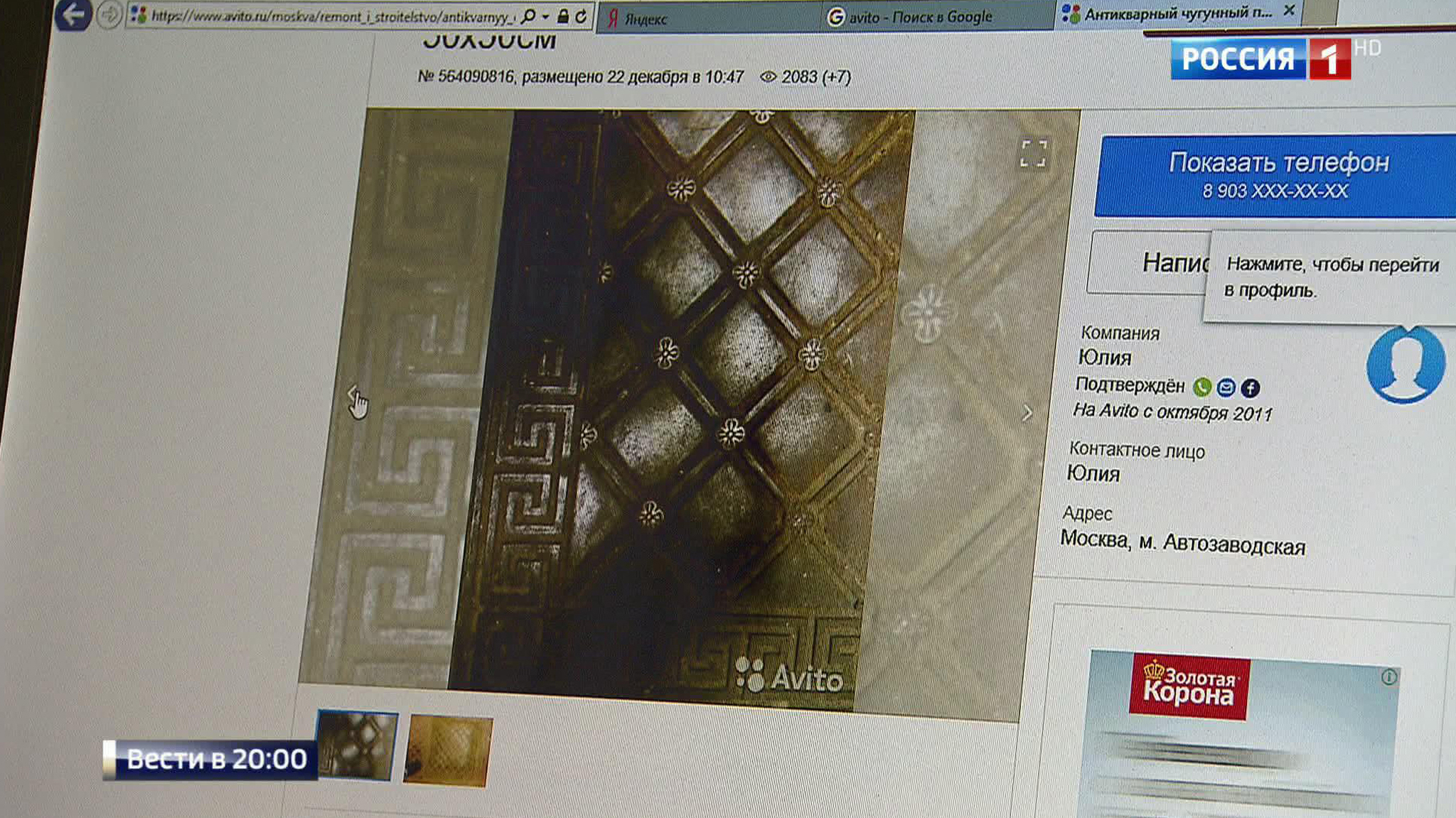Select the first dark tile thumbnail
Viewport: 1456px width, 818px height.
(x=358, y=746)
